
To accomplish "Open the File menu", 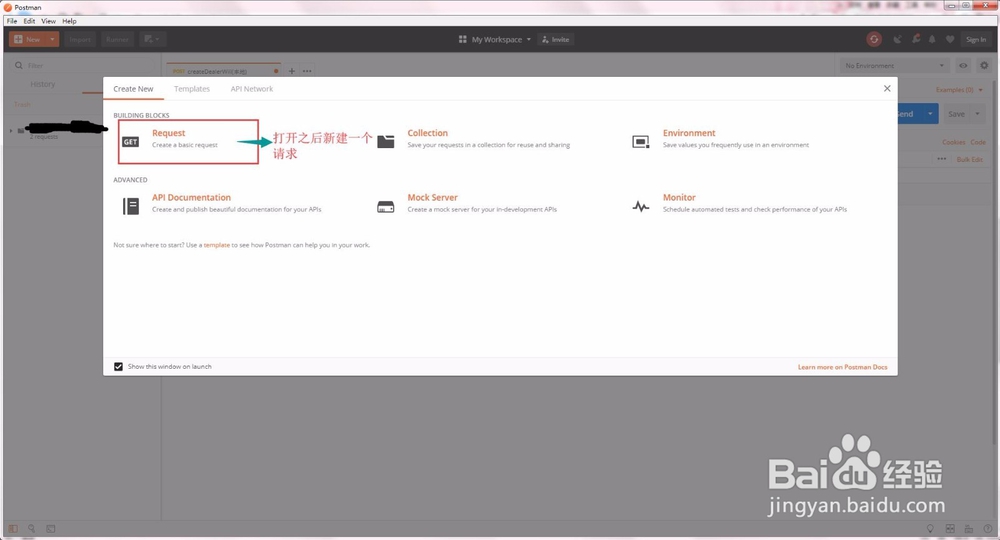I will coord(12,21).
